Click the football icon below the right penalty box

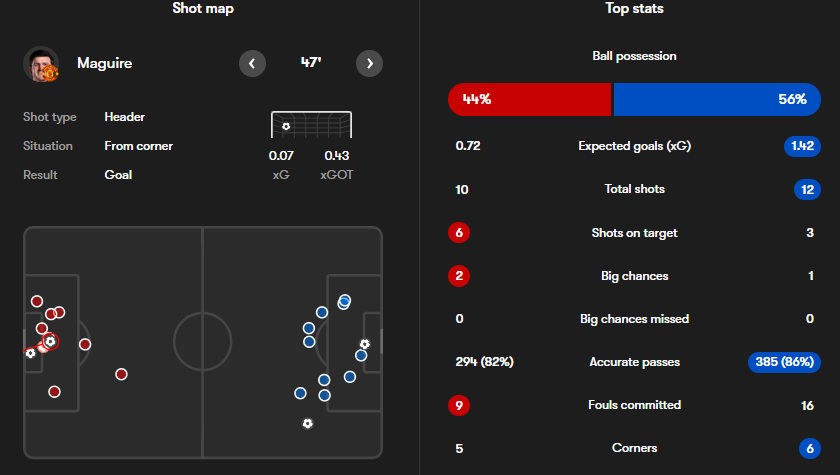[x=308, y=424]
